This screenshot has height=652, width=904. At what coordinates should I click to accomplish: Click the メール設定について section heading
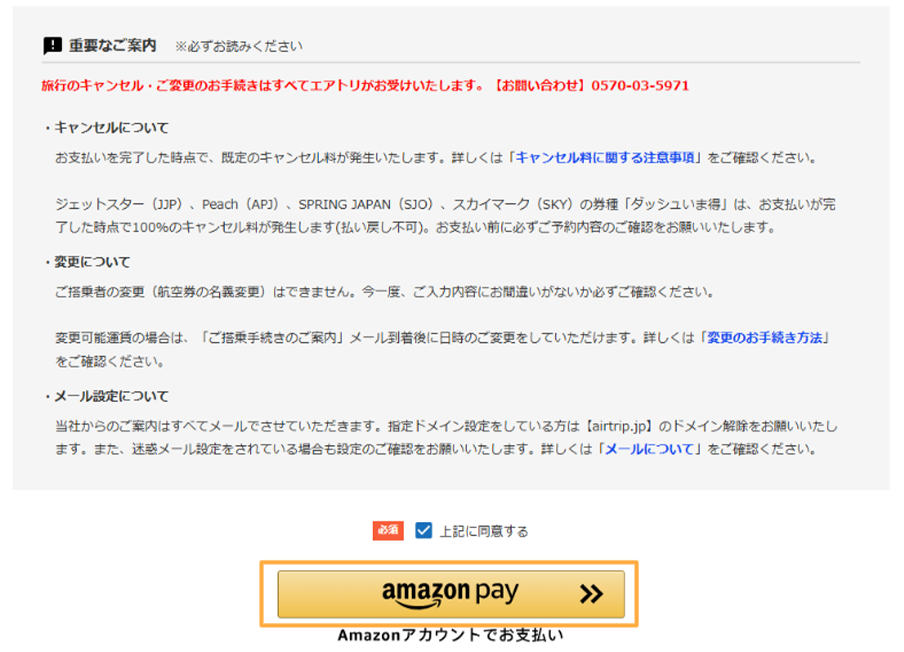click(x=111, y=396)
